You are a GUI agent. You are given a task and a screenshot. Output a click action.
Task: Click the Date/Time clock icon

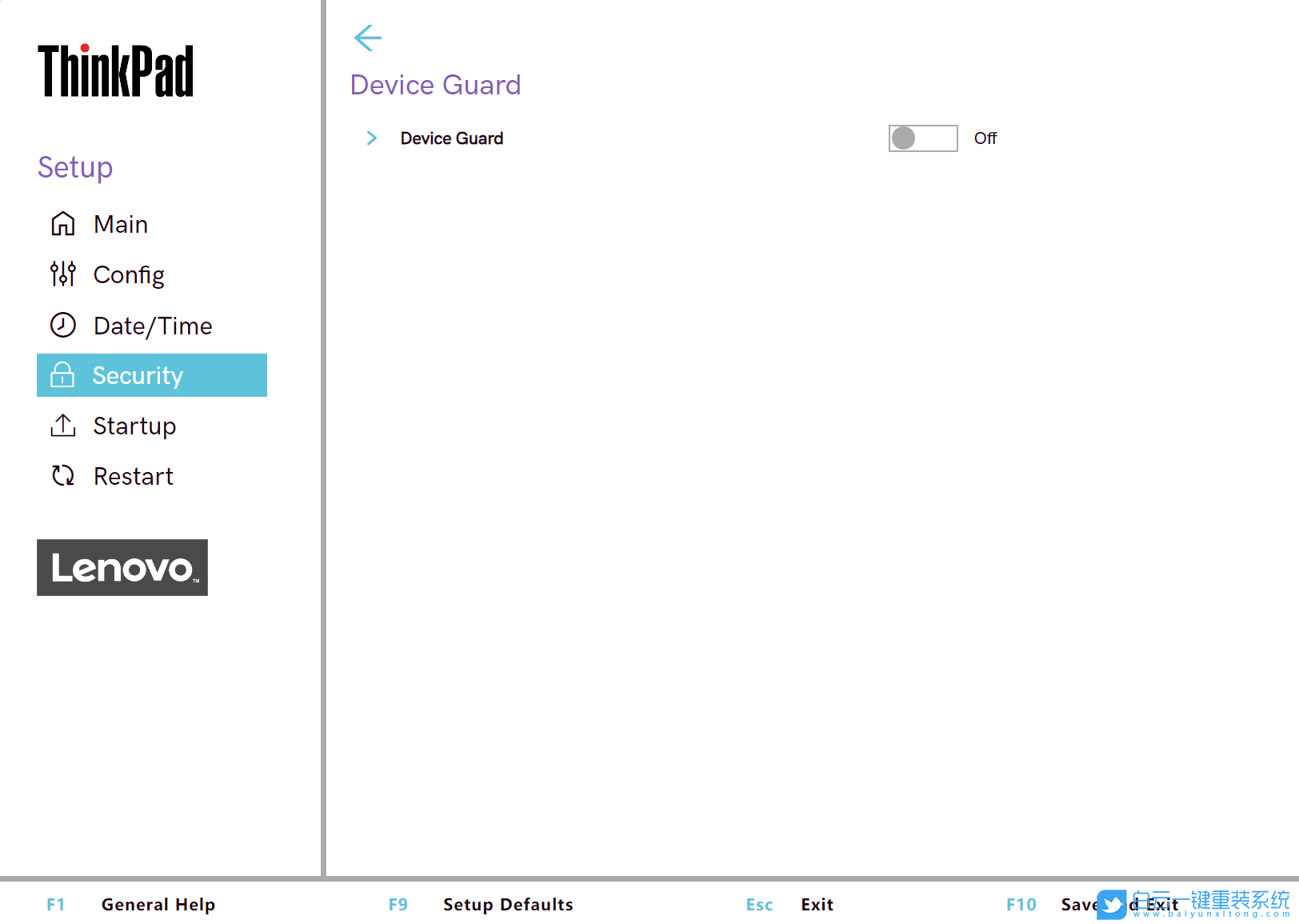[62, 325]
